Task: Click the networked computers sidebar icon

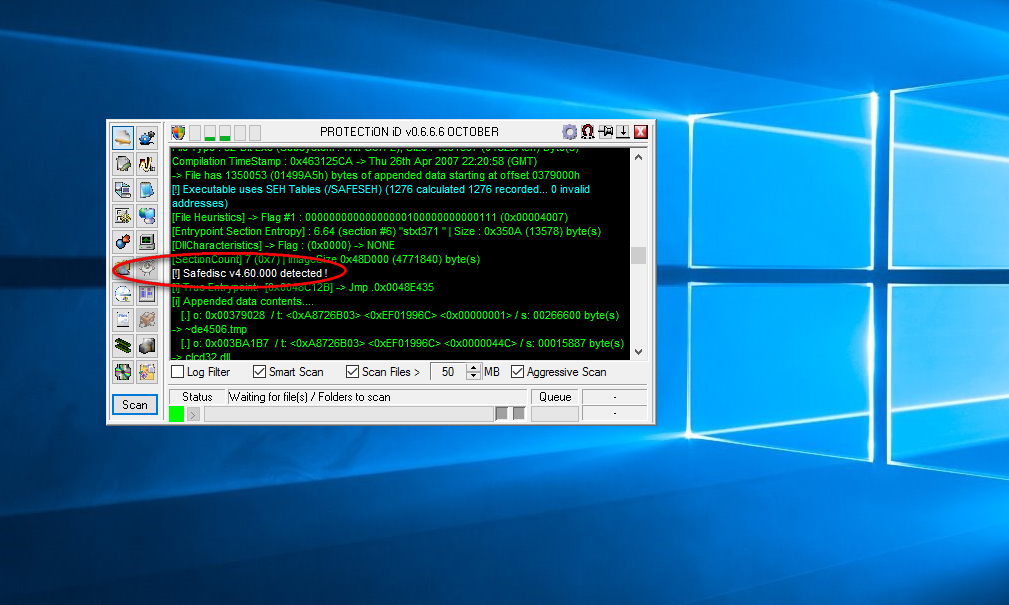Action: tap(147, 216)
